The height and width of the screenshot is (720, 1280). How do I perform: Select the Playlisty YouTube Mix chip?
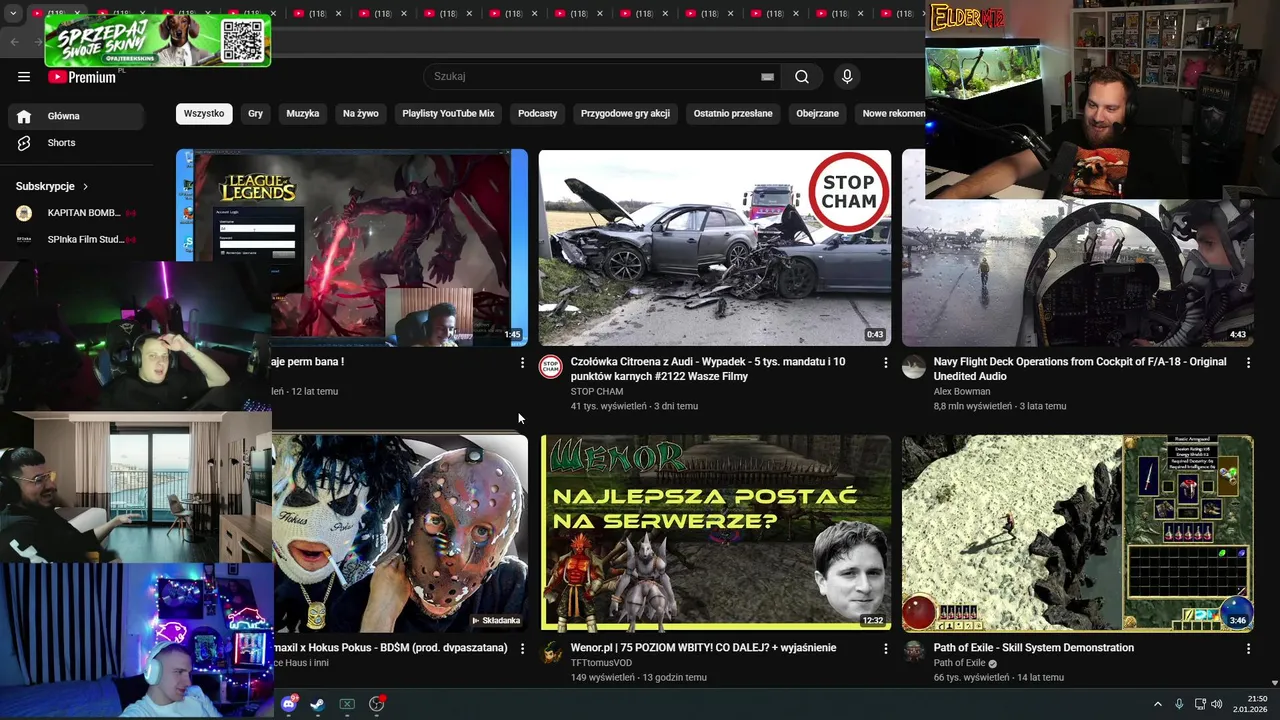(x=448, y=114)
